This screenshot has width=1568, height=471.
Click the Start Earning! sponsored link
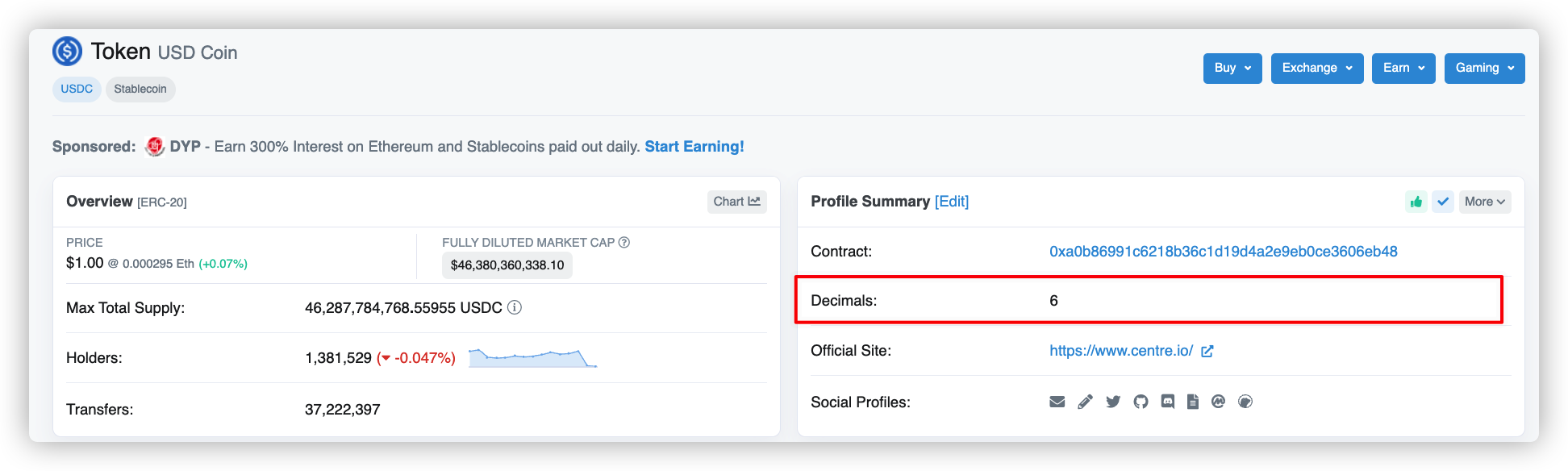tap(694, 147)
